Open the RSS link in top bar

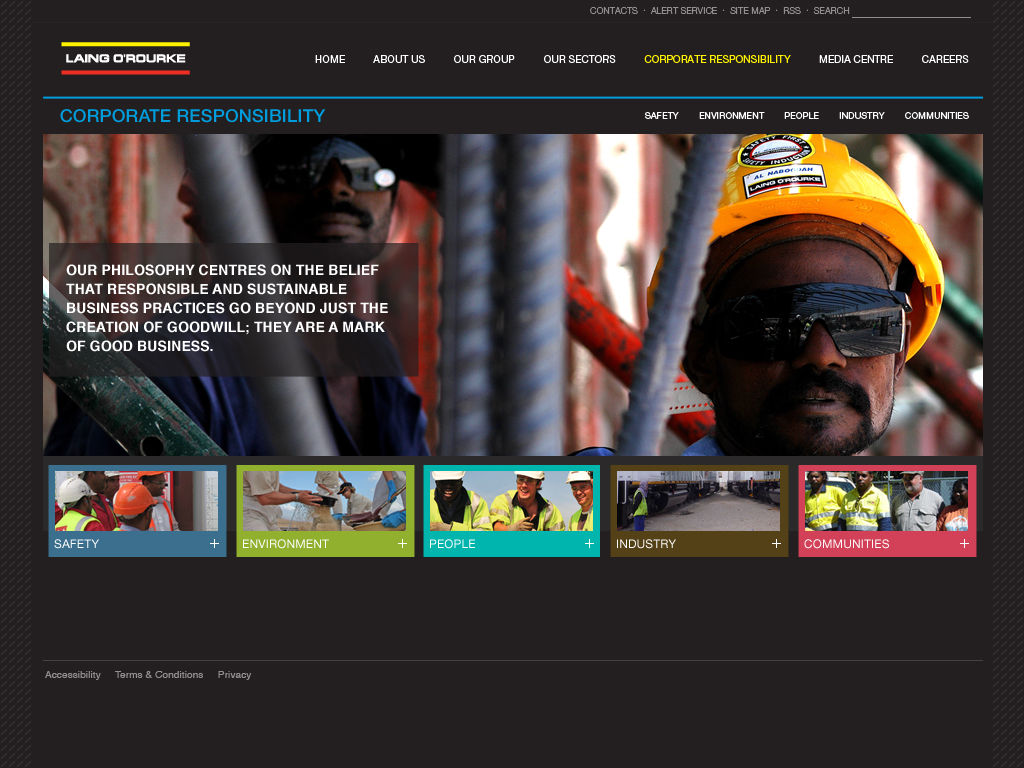791,11
